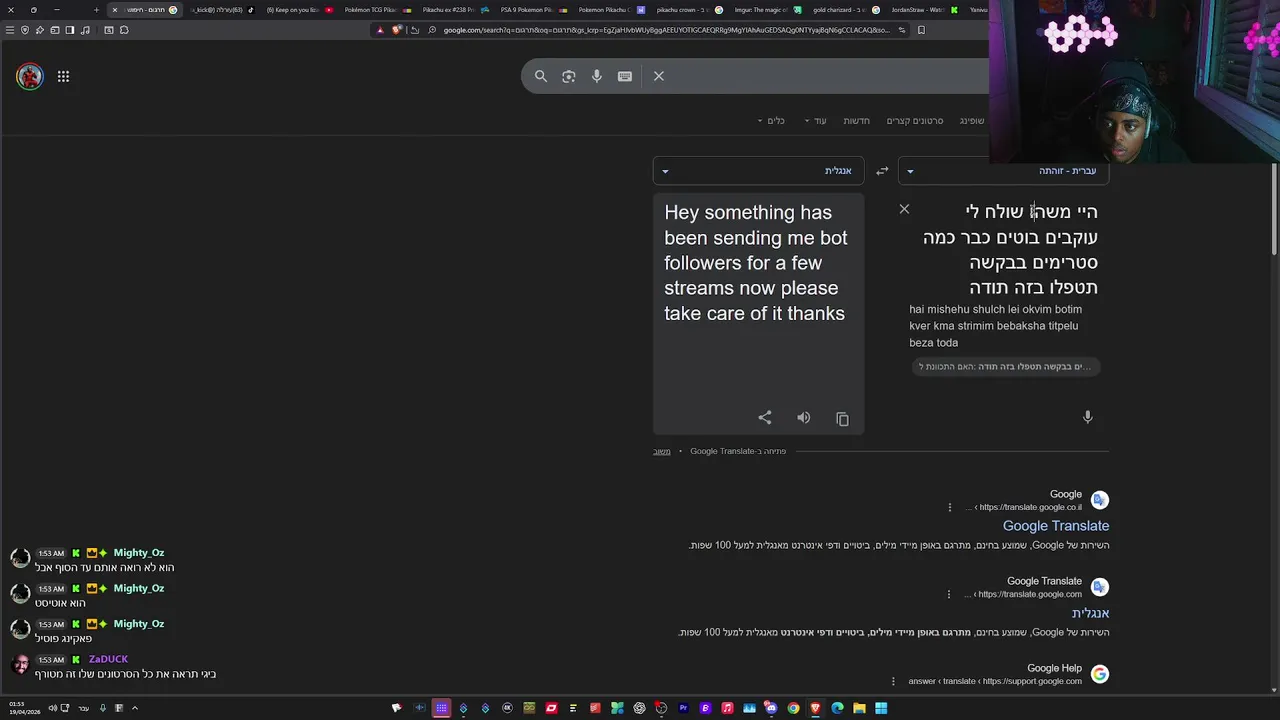
Task: Click the page's vertical scrollbar
Action: [1274, 210]
